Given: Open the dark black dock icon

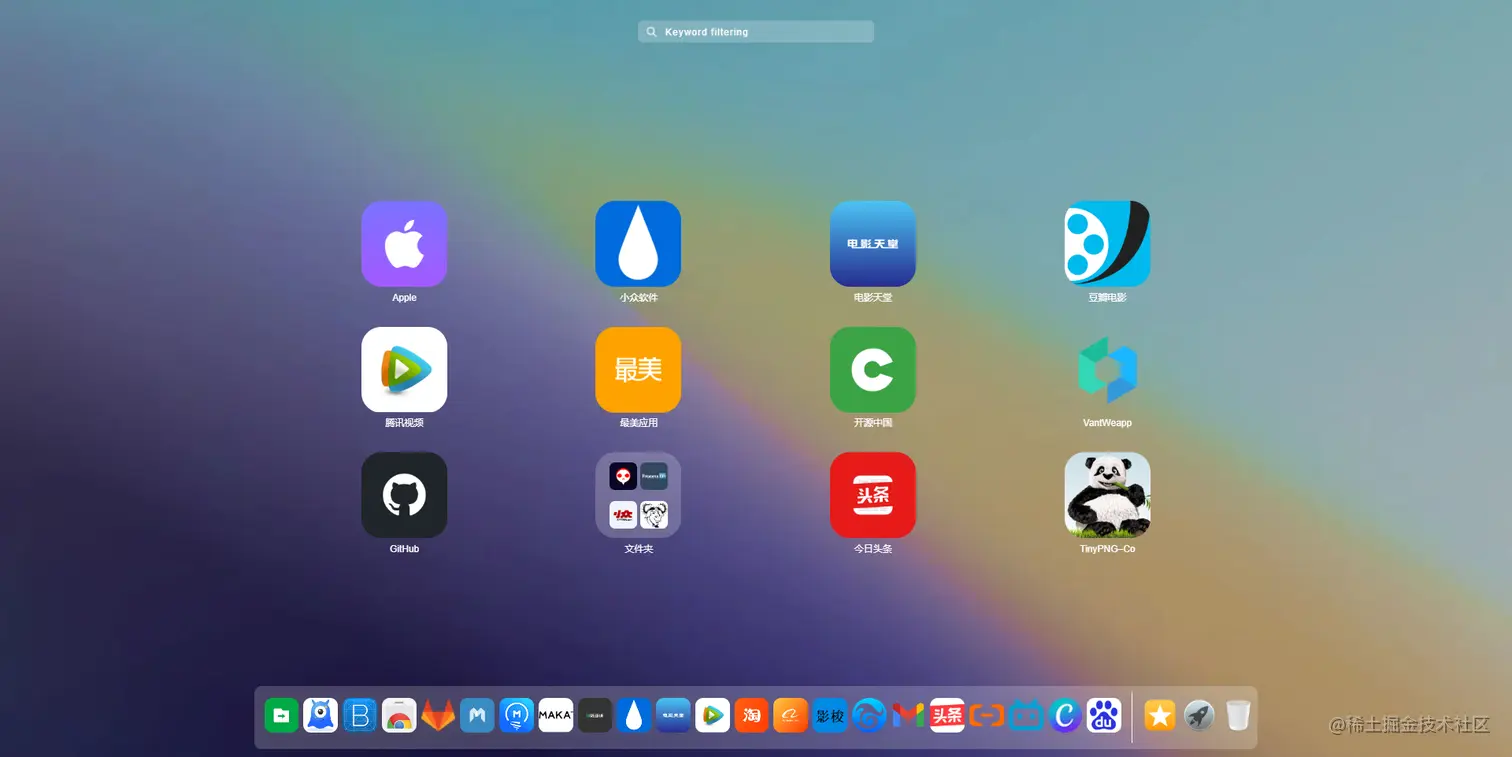Looking at the screenshot, I should click(595, 715).
